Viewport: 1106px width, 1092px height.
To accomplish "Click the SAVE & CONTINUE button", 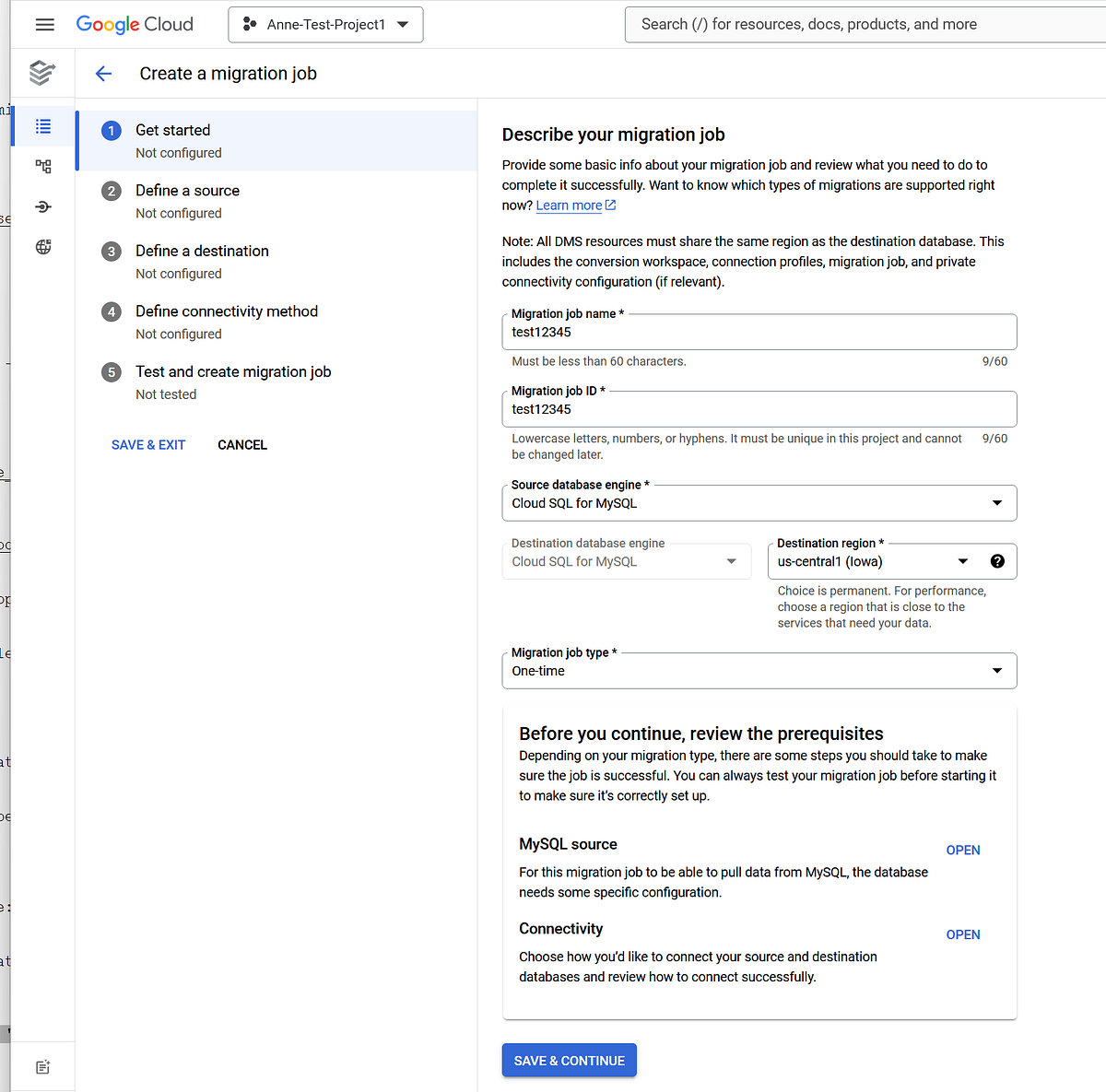I will pos(569,1060).
